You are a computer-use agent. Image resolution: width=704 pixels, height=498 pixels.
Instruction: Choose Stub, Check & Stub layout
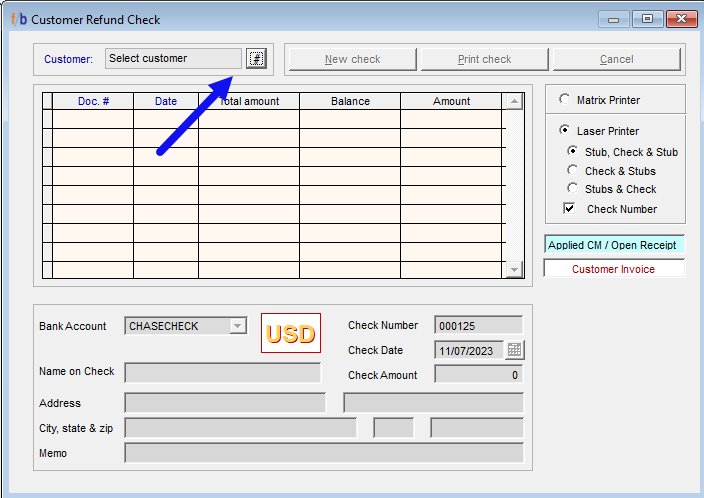[x=572, y=152]
